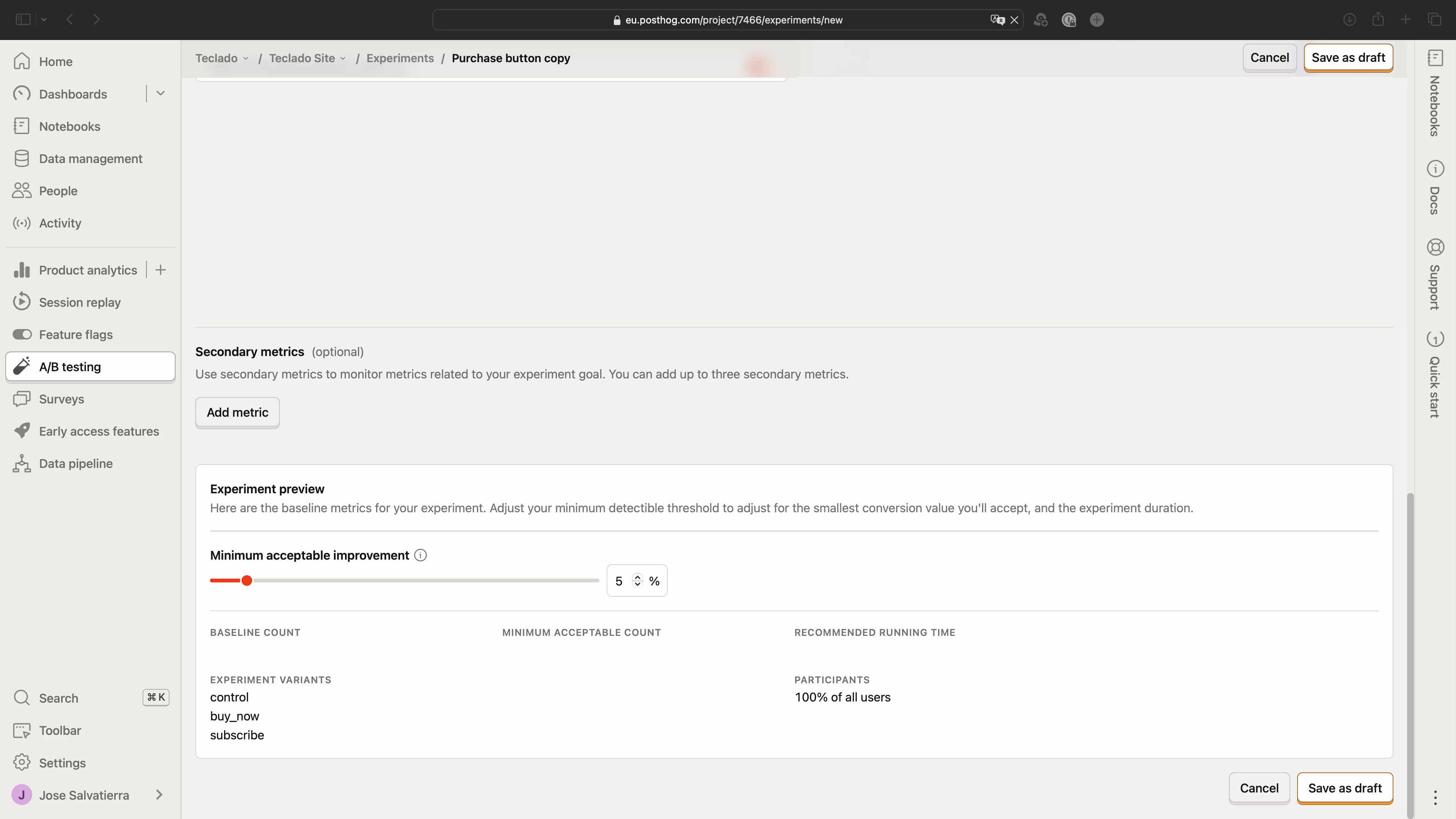Screen dimensions: 1456x819
Task: Open the browser sidebar dropdown chevron
Action: (x=44, y=20)
